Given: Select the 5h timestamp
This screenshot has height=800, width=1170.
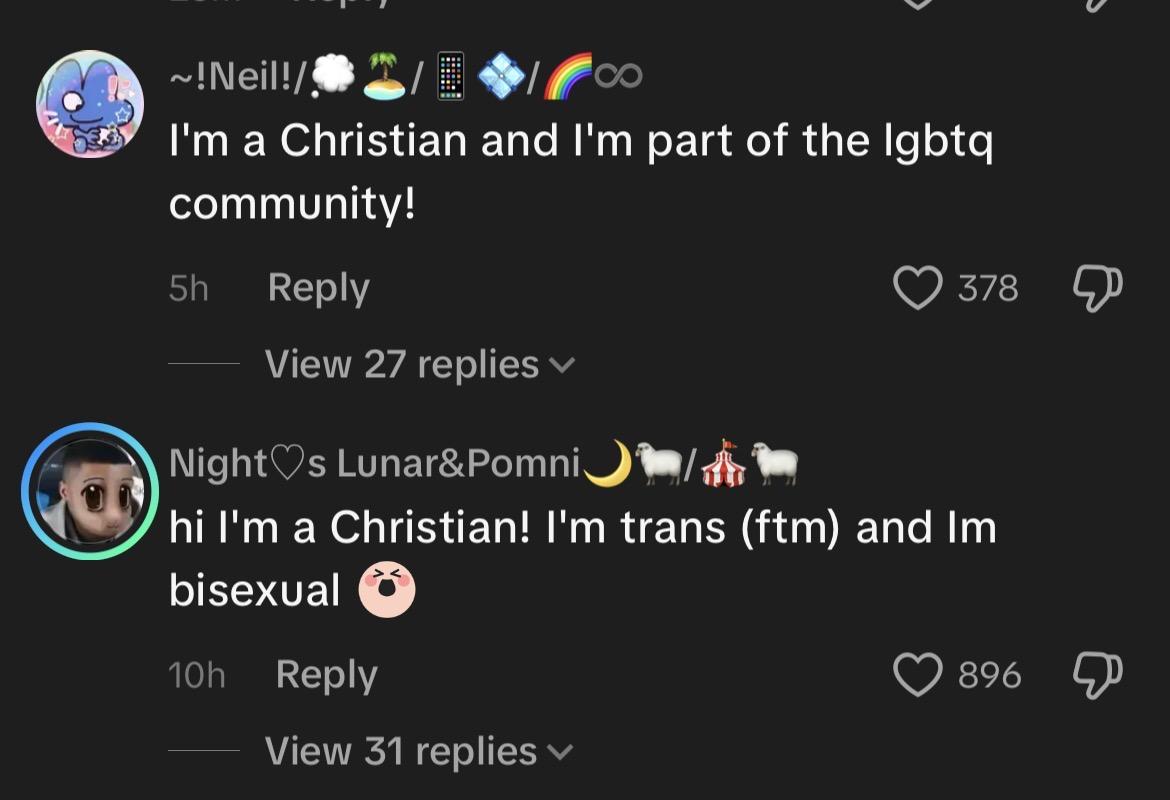Looking at the screenshot, I should click(x=188, y=289).
